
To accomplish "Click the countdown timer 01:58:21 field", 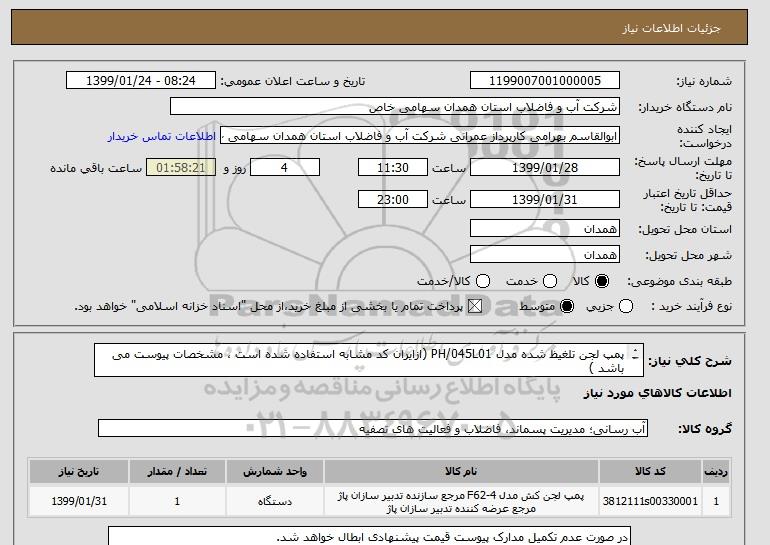I will (181, 167).
